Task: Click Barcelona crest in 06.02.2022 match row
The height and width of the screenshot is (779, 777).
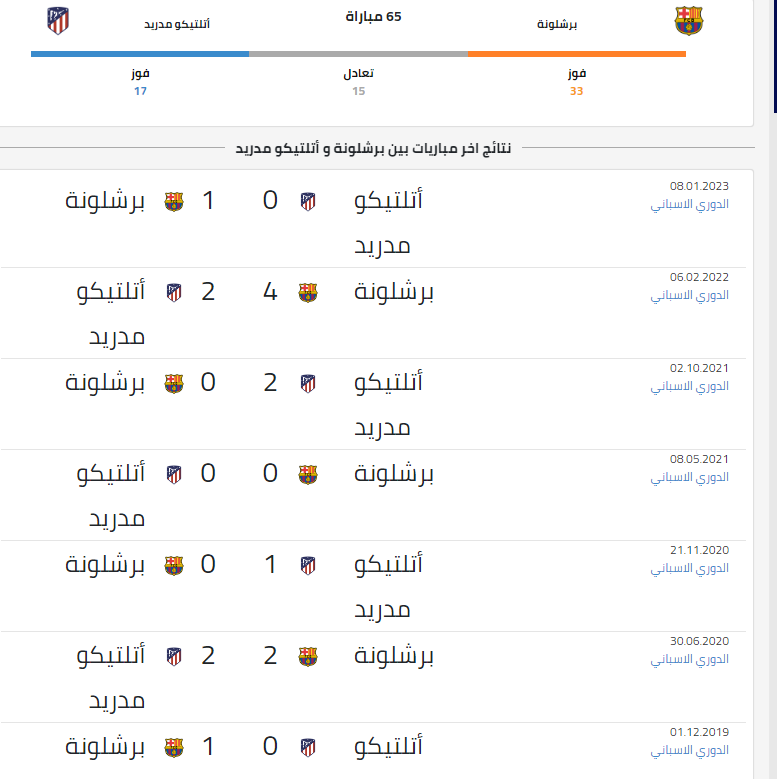Action: pos(308,293)
